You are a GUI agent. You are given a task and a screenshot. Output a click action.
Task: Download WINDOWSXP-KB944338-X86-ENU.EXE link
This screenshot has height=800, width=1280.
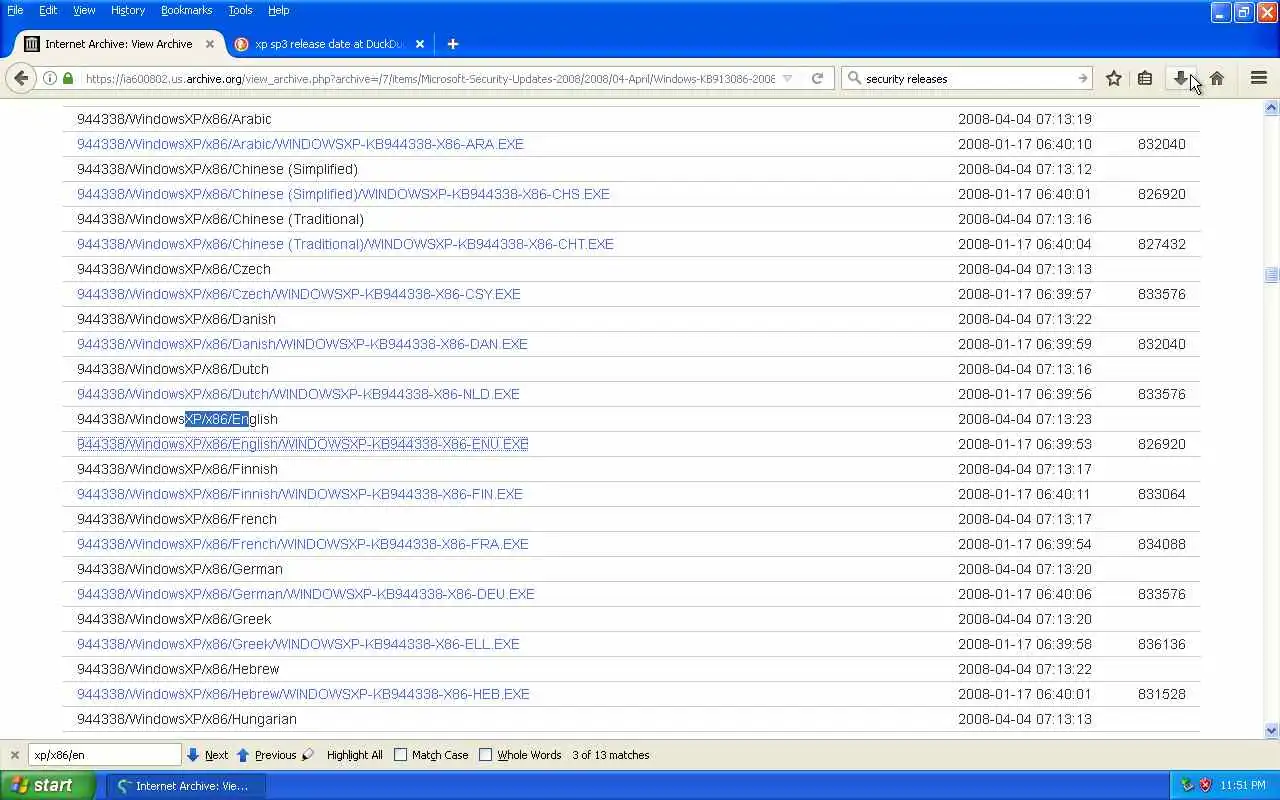(x=302, y=444)
